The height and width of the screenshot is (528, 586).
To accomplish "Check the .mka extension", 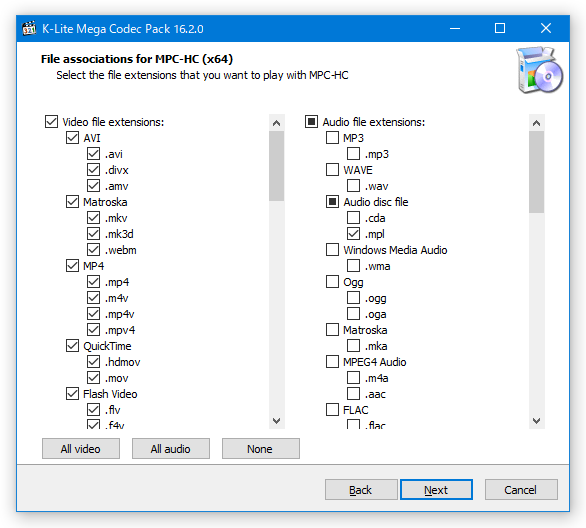I will pos(354,346).
